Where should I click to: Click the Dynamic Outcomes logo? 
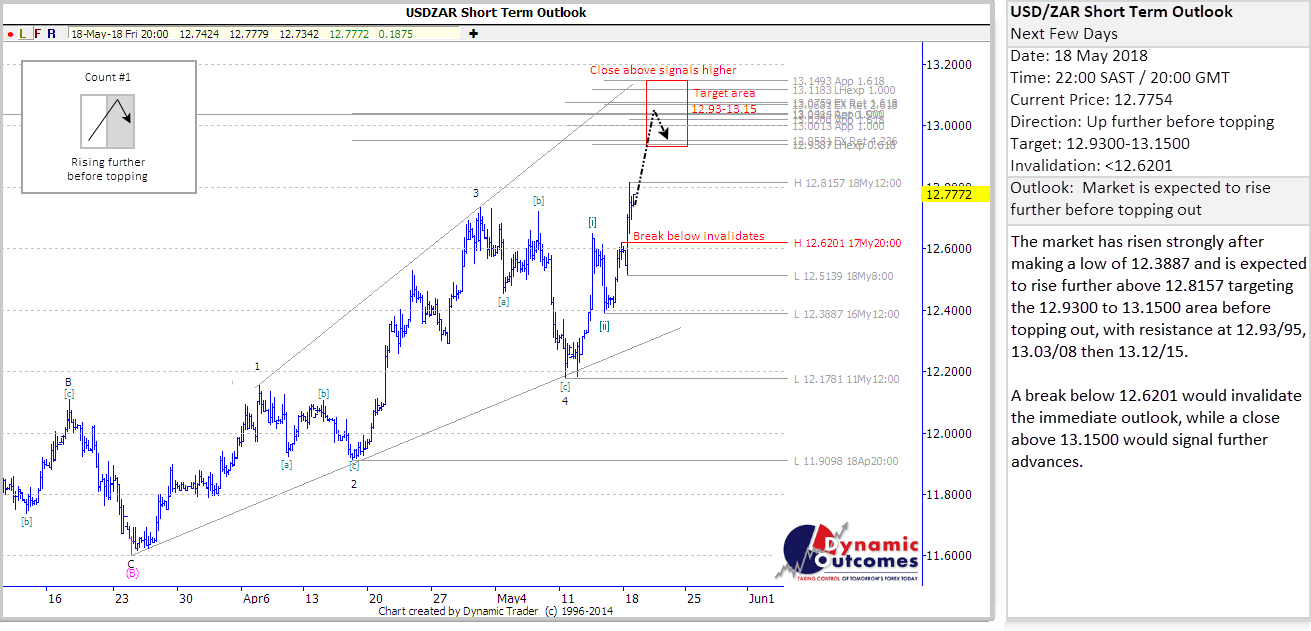tap(847, 551)
